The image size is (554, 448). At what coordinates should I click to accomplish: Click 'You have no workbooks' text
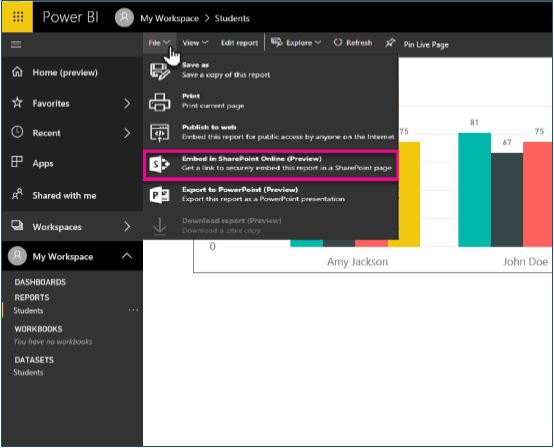click(x=53, y=342)
